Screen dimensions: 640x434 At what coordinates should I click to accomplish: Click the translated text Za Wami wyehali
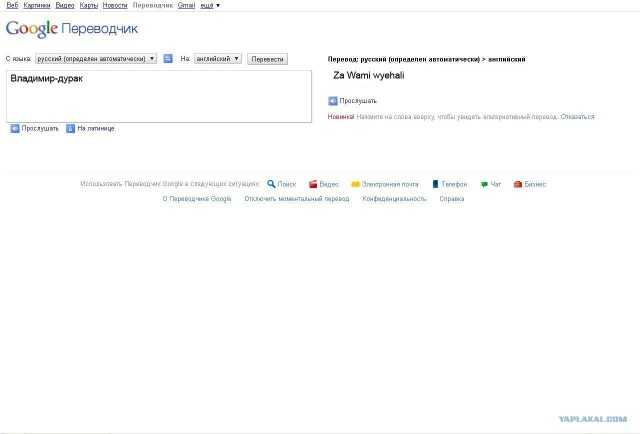[369, 76]
